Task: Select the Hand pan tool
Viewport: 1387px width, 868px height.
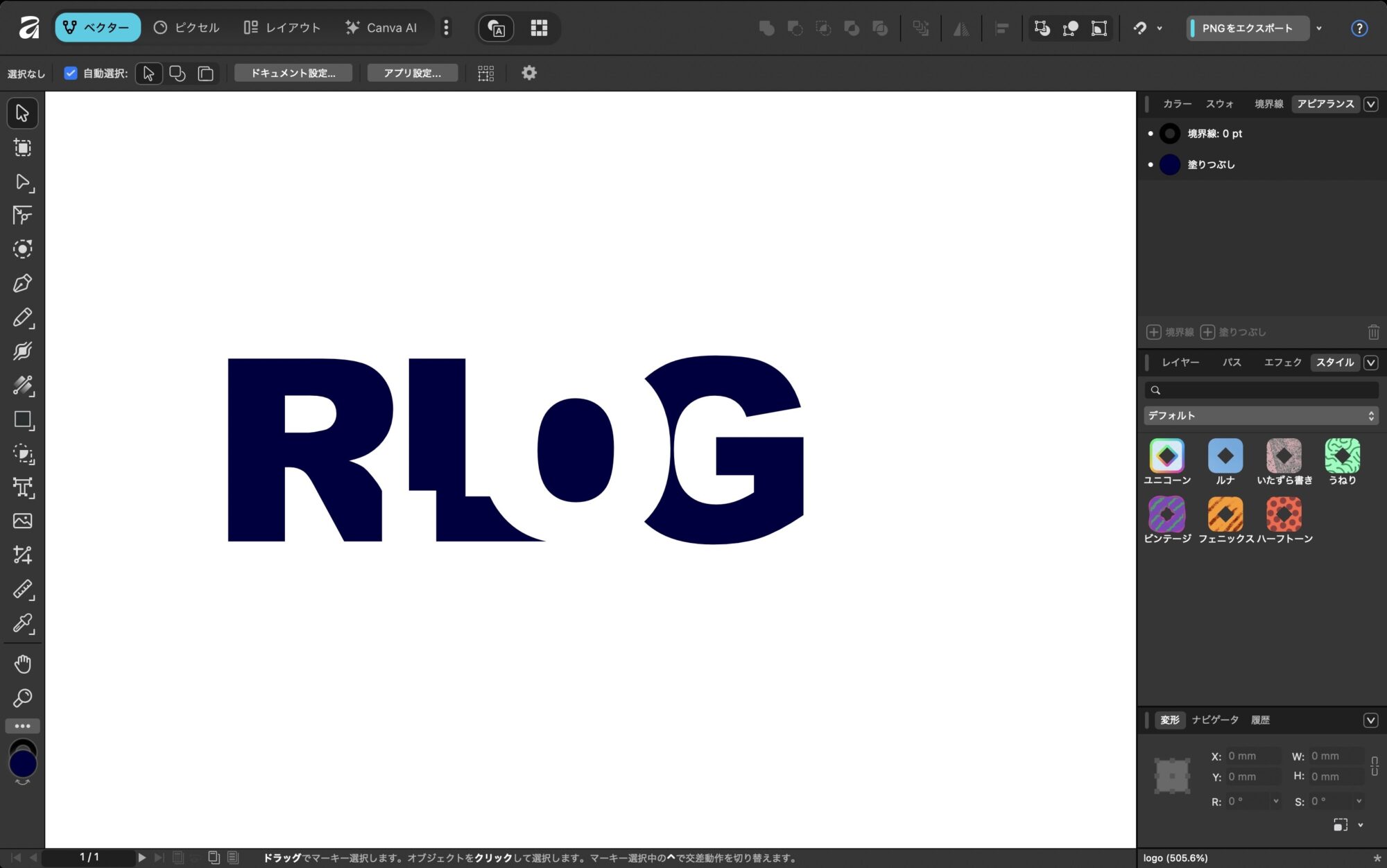Action: click(x=22, y=664)
